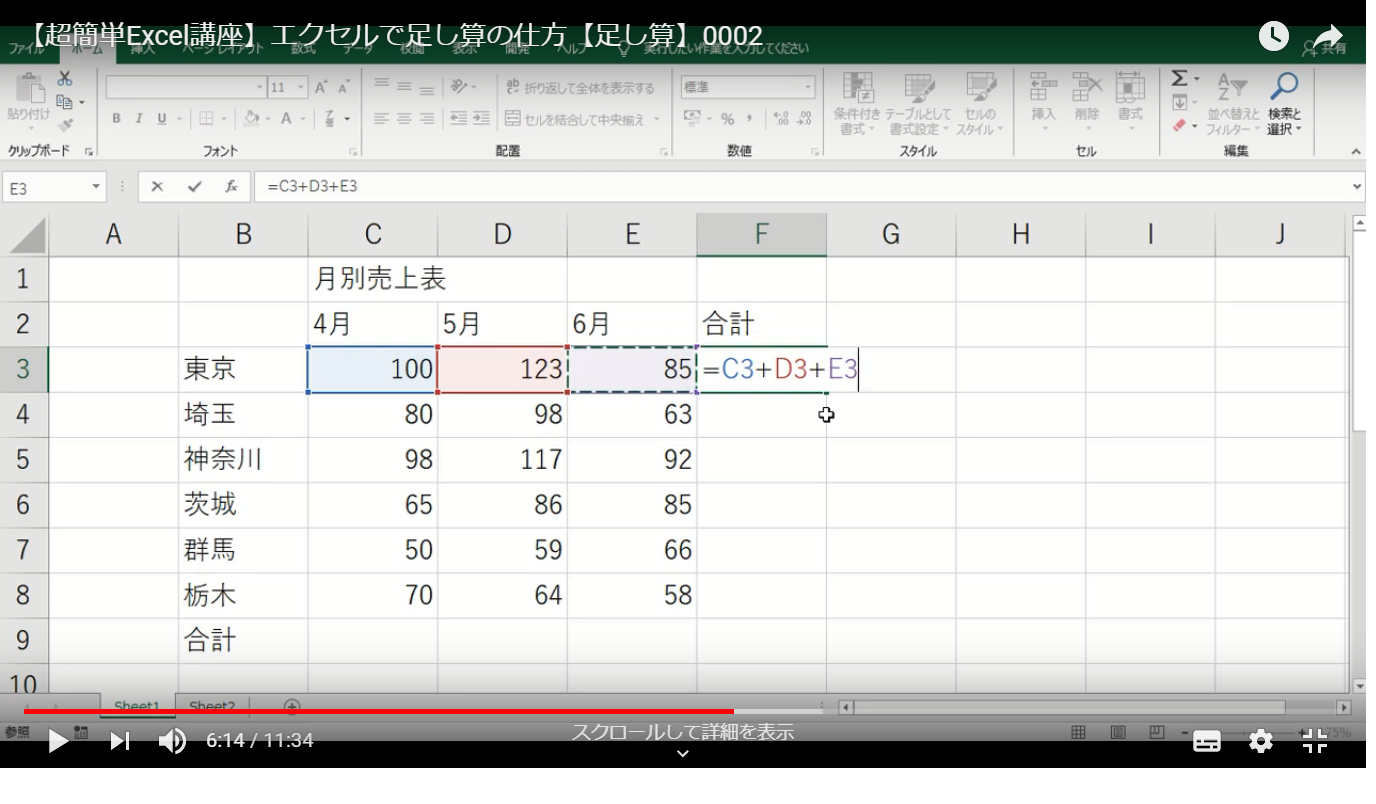Click the video share arrow icon
This screenshot has width=1376, height=804.
(x=1327, y=37)
